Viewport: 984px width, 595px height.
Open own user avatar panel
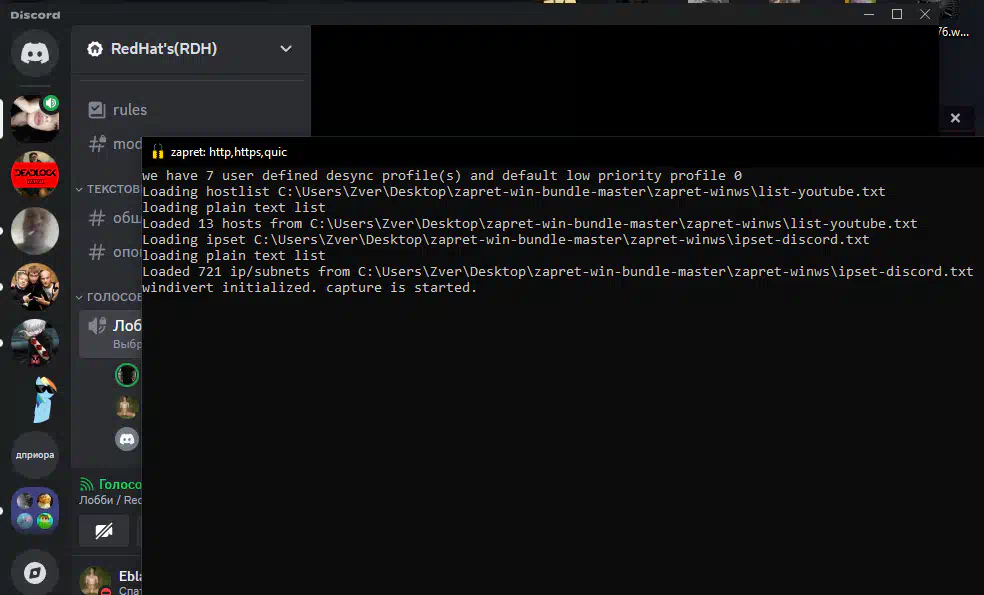(95, 581)
